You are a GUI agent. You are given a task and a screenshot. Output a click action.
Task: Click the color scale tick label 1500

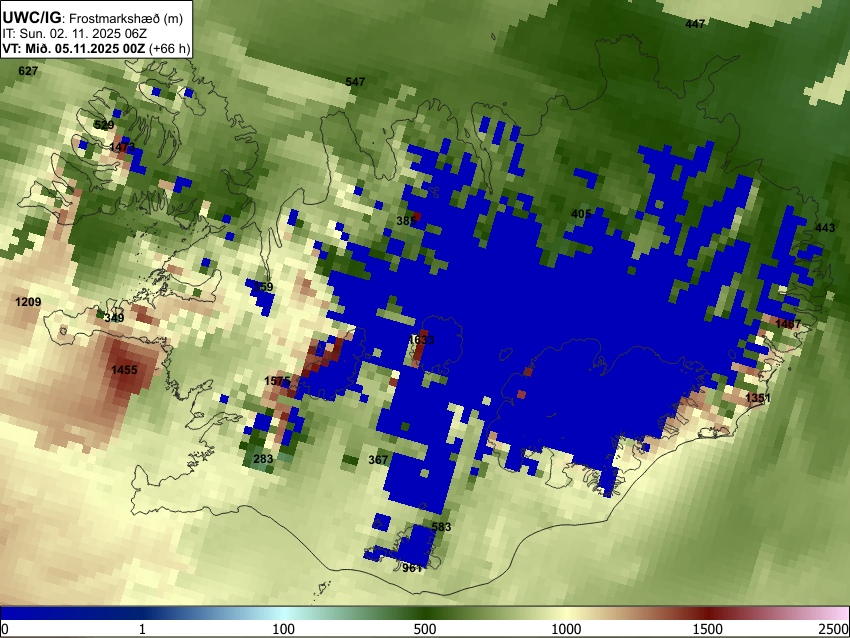click(x=708, y=629)
